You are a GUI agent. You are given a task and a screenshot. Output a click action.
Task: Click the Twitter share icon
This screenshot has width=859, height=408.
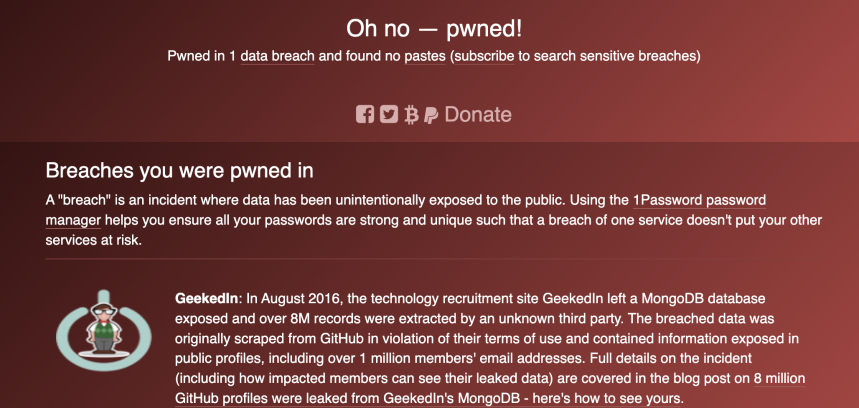388,115
